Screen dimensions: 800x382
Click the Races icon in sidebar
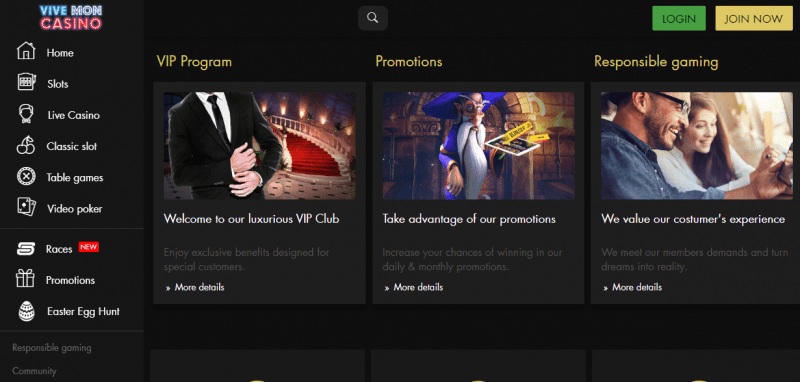pyautogui.click(x=26, y=249)
